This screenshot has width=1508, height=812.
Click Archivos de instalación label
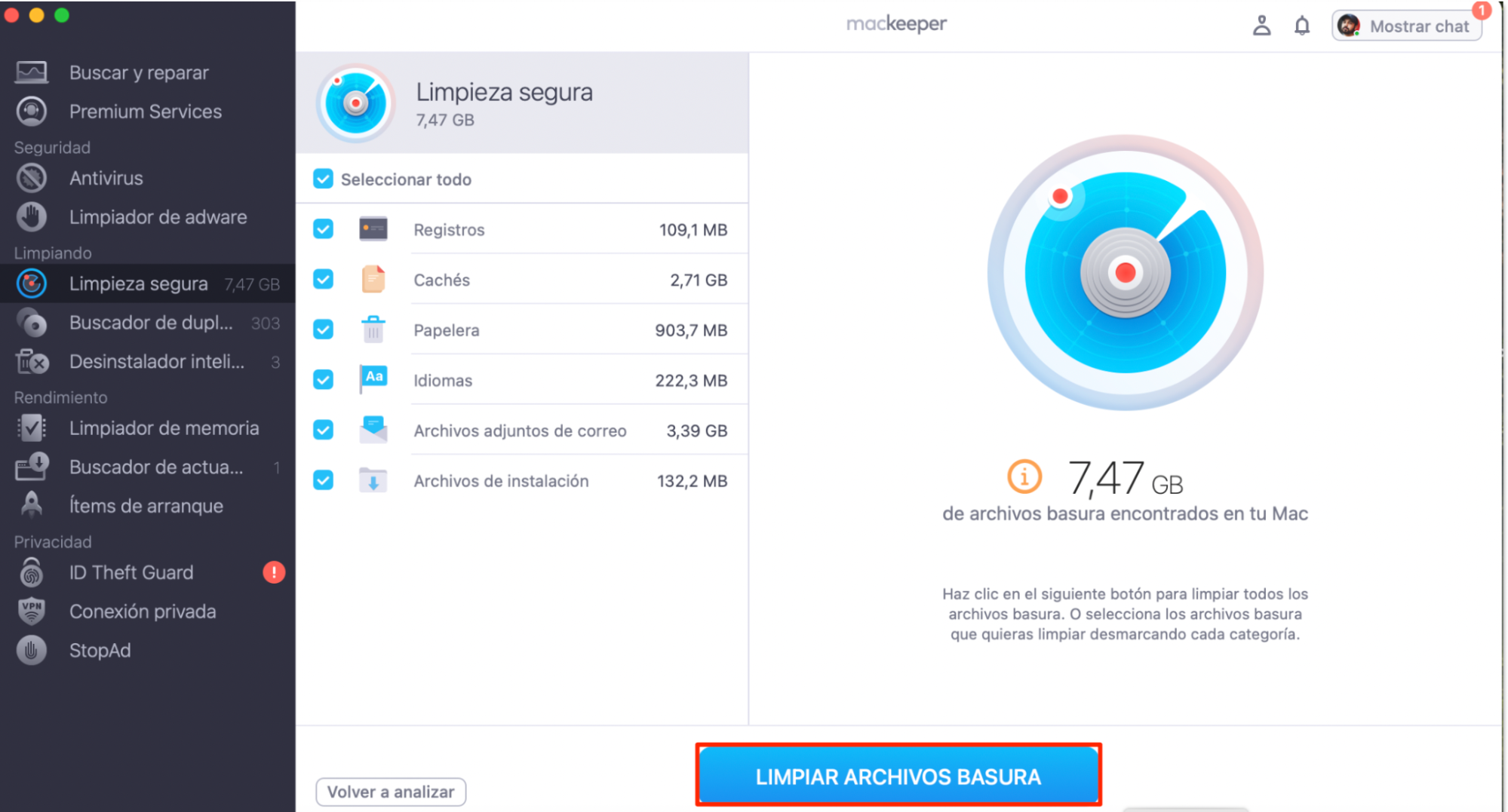[501, 481]
